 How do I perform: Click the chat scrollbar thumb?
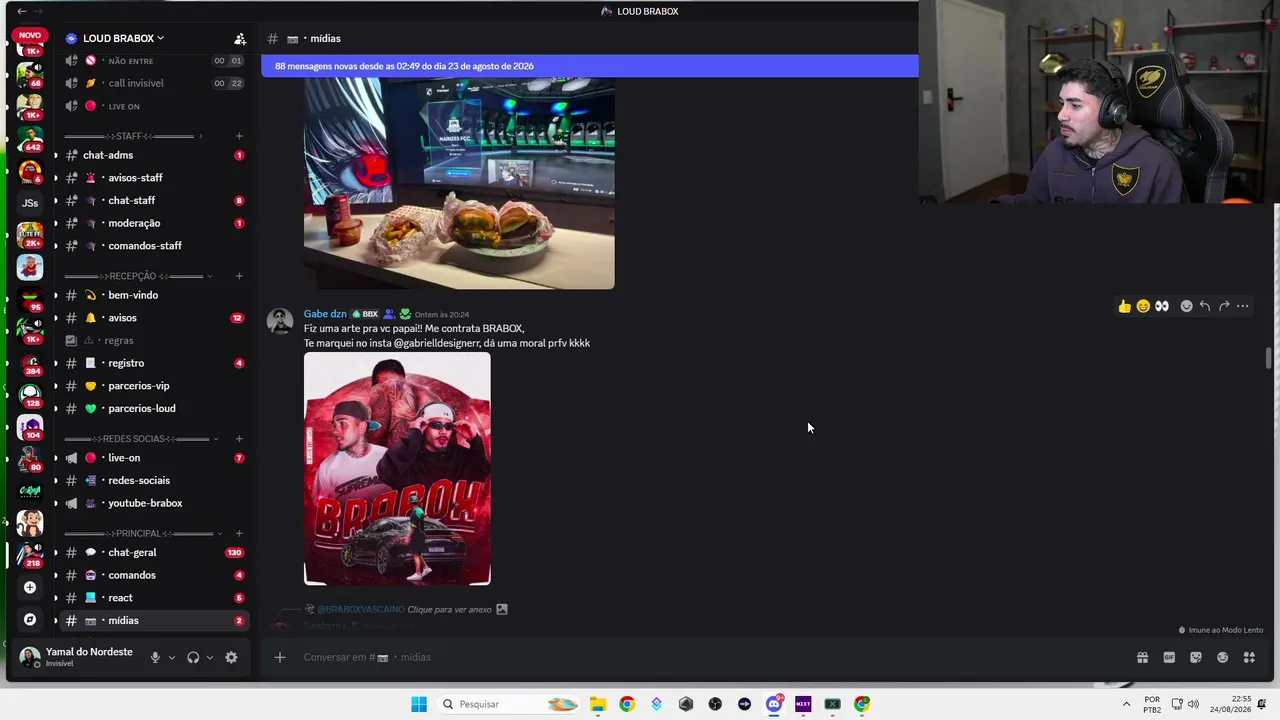(x=1269, y=358)
